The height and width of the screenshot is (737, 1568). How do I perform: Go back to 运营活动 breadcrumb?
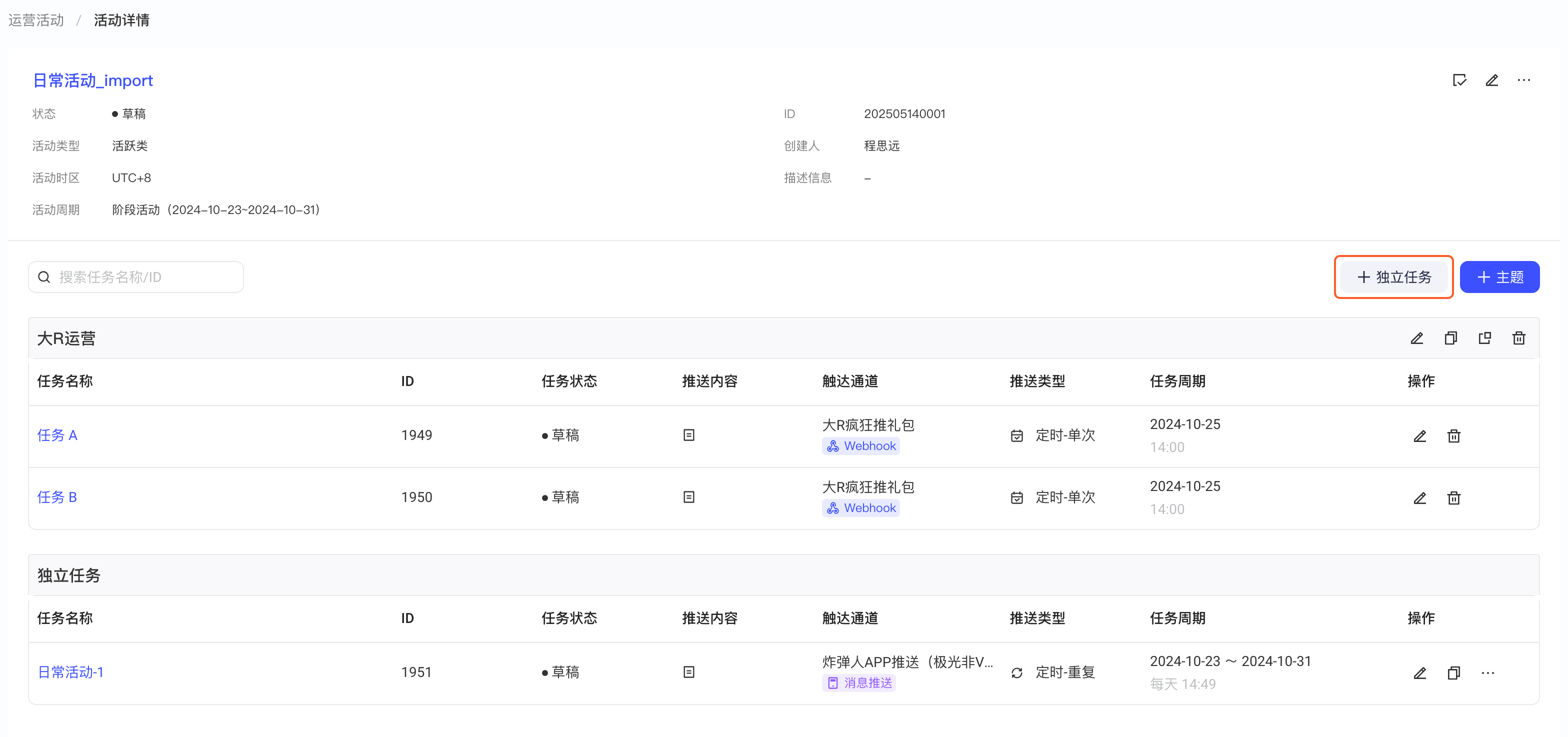[36, 20]
